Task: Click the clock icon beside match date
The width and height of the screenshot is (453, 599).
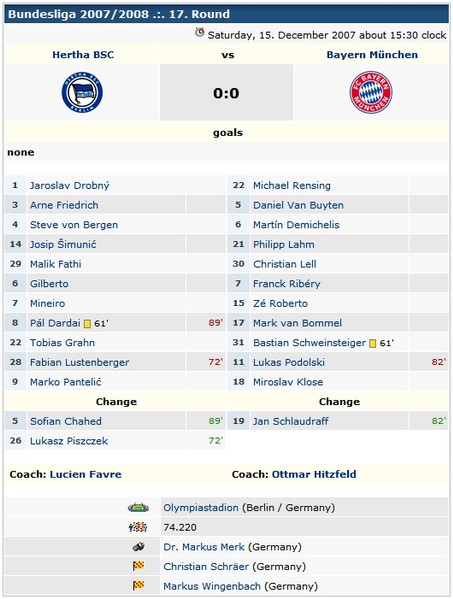Action: pyautogui.click(x=199, y=33)
